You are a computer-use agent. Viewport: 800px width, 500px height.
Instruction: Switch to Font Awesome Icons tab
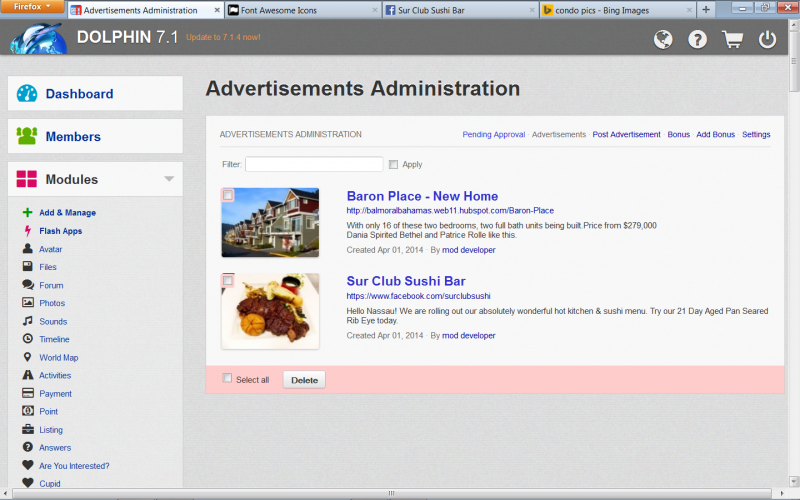click(x=300, y=10)
